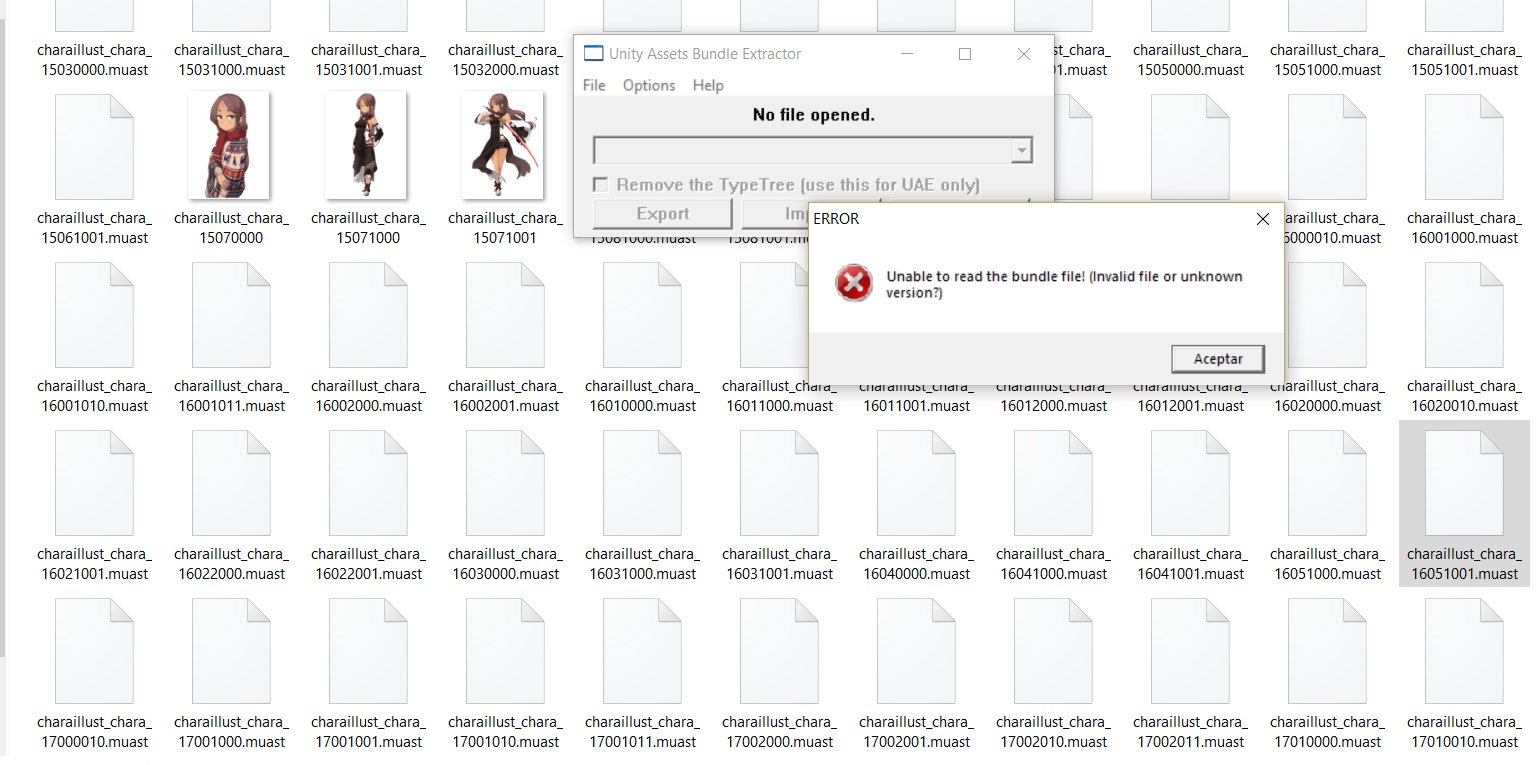Click the red error icon in the ERROR dialog
The width and height of the screenshot is (1536, 765).
[x=852, y=283]
